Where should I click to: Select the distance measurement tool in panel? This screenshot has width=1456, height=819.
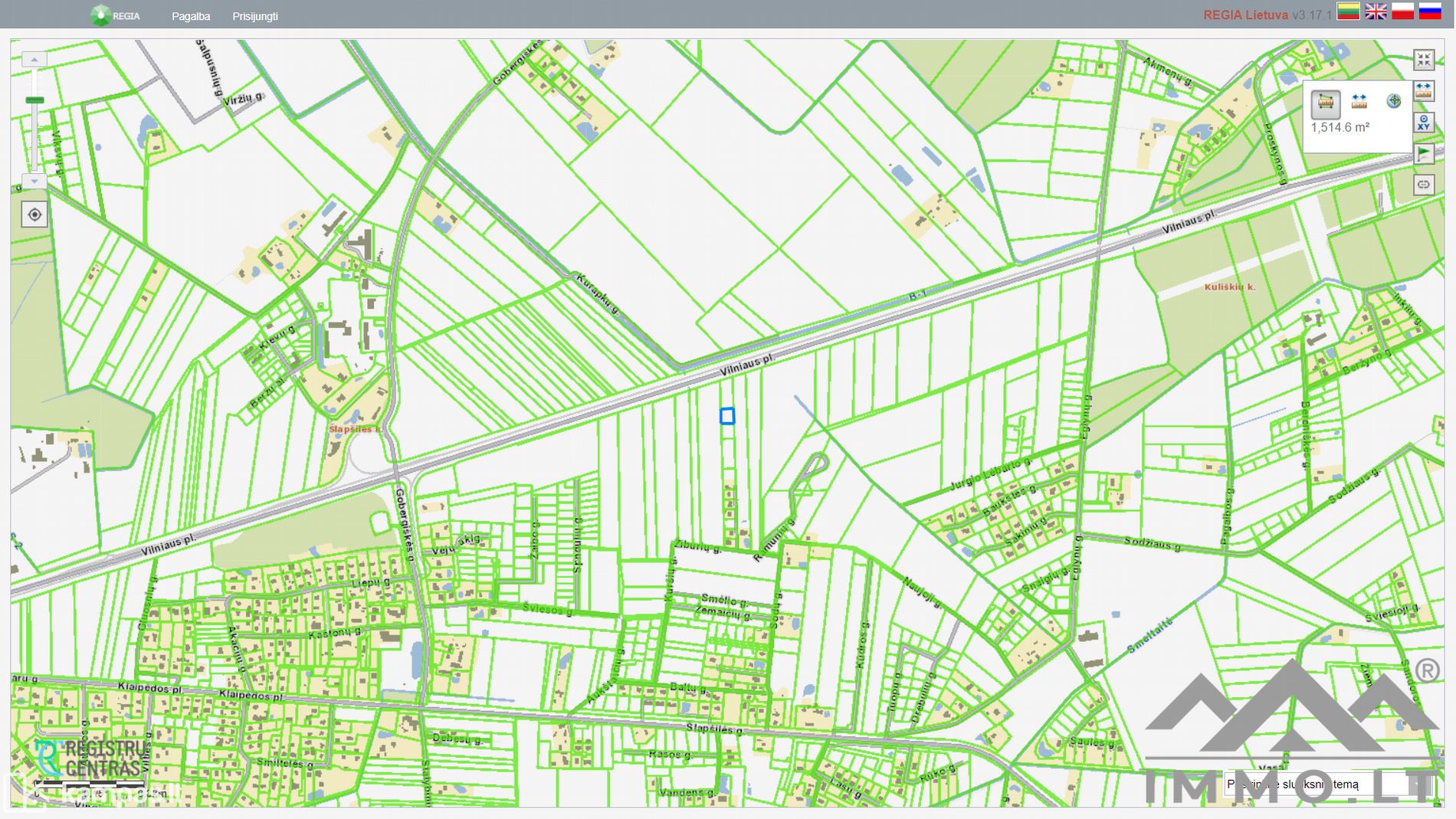pyautogui.click(x=1359, y=101)
